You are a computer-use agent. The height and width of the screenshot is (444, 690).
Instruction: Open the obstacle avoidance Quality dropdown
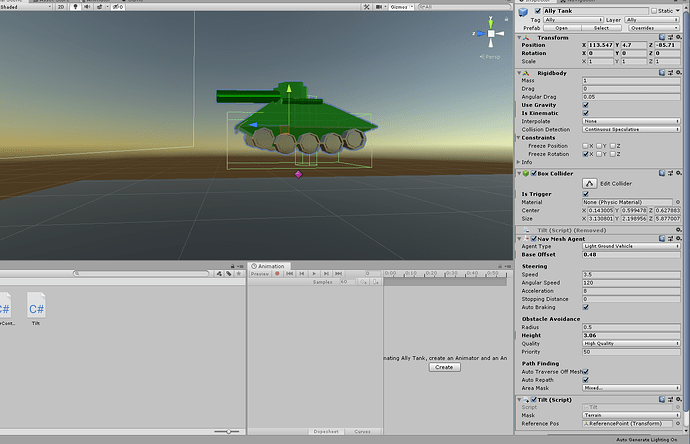coord(631,344)
